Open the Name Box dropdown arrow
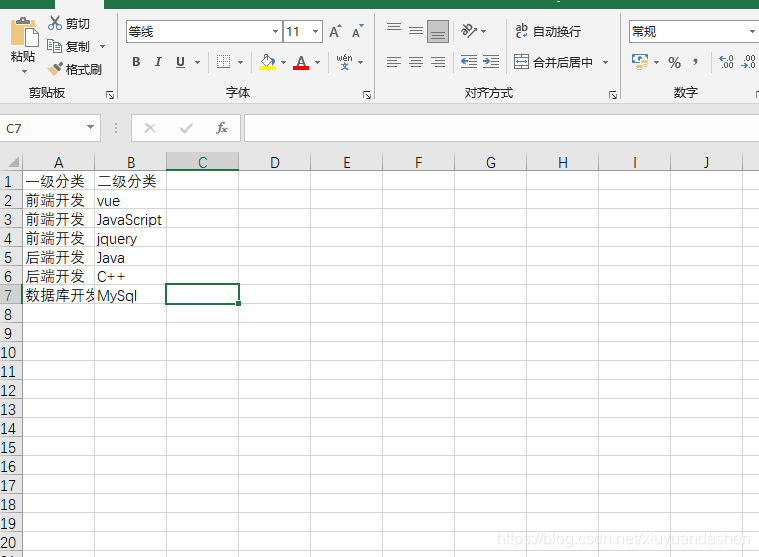This screenshot has height=557, width=759. [90, 127]
